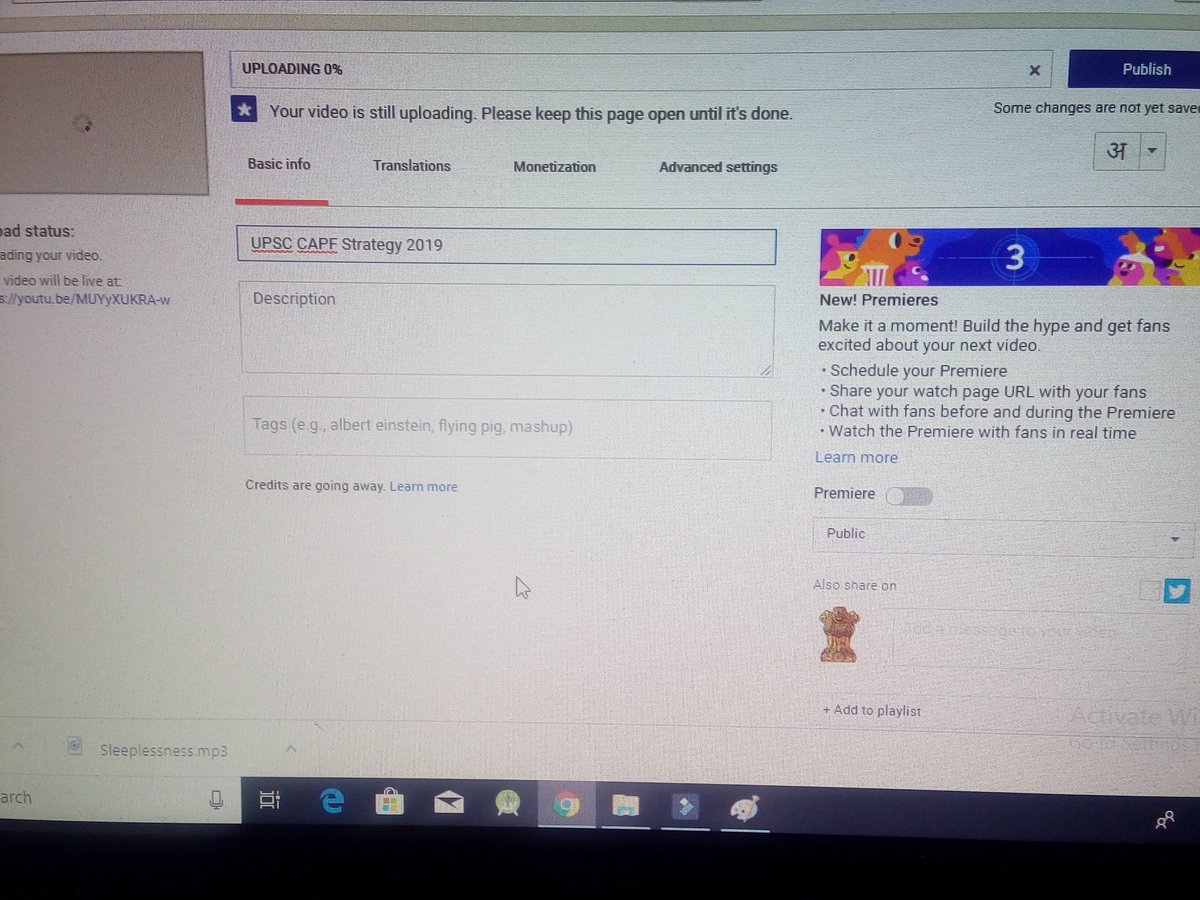Viewport: 1200px width, 900px height.
Task: Open the Microsoft Store taskbar icon
Action: pos(389,803)
